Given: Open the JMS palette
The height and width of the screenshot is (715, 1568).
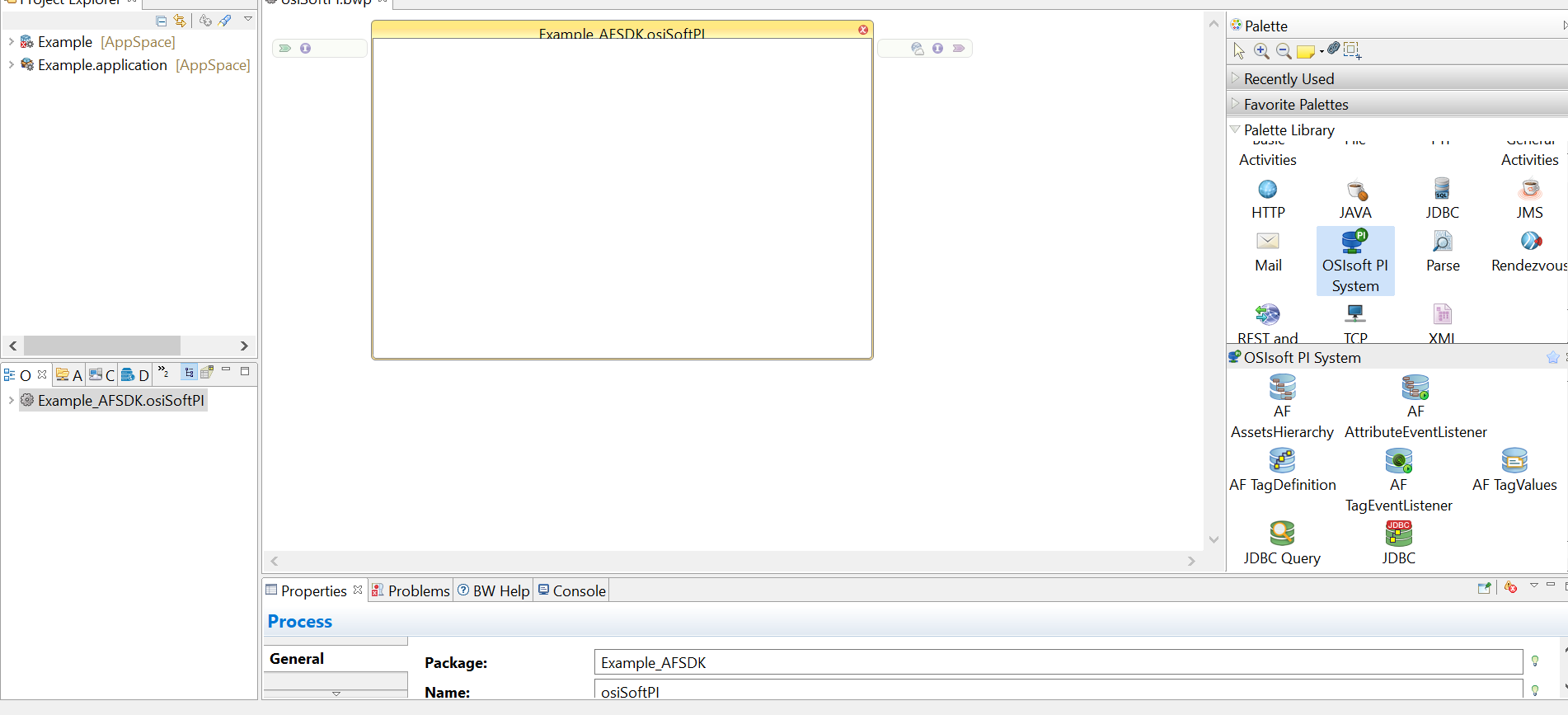Looking at the screenshot, I should pyautogui.click(x=1530, y=200).
